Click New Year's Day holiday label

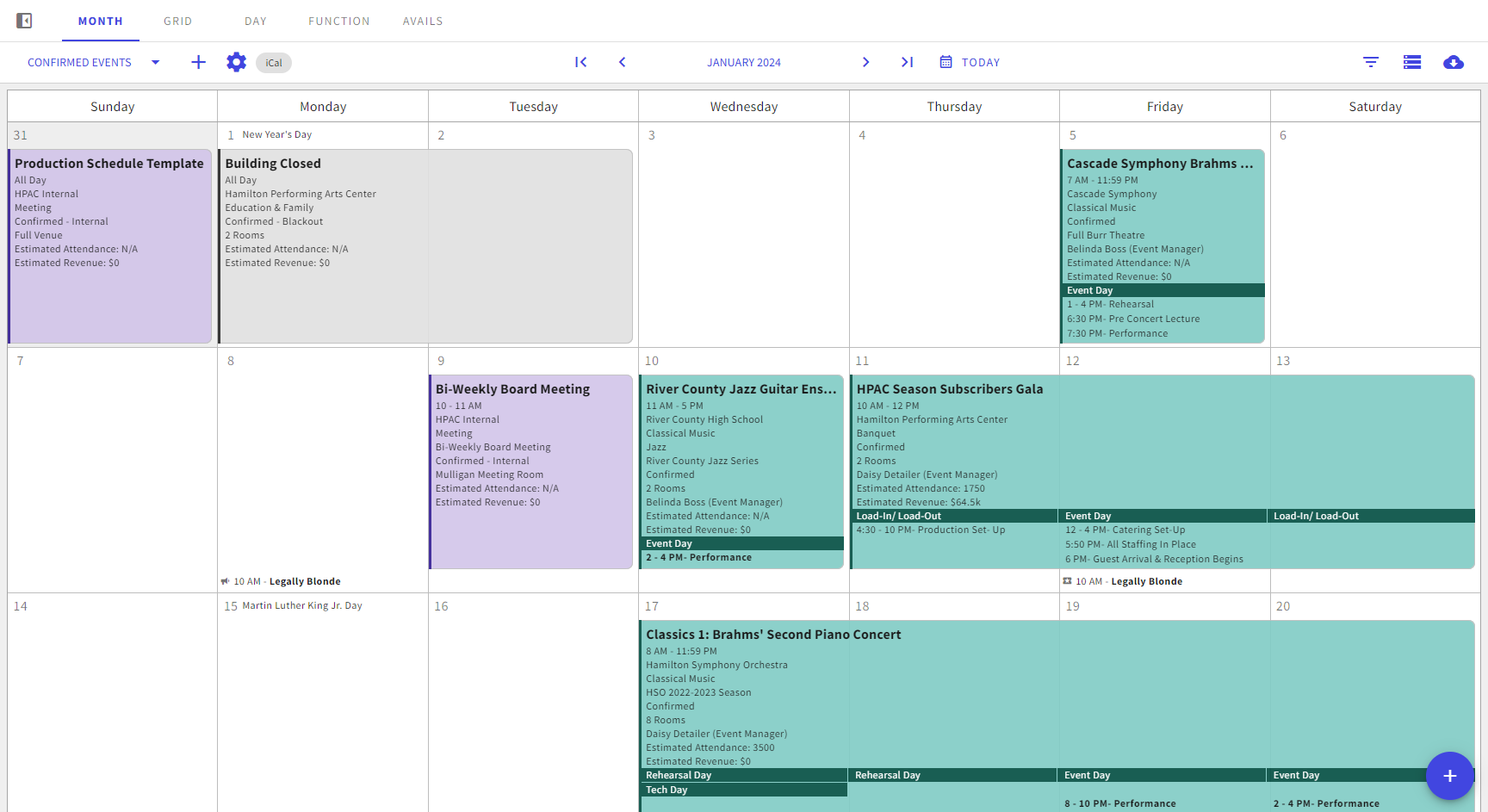tap(277, 134)
